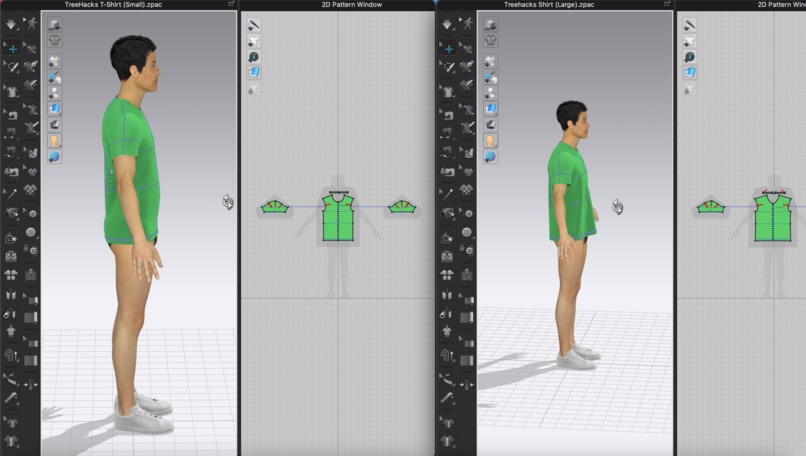Click rotating sync gizmo in Large shirt 3D view

click(x=617, y=207)
